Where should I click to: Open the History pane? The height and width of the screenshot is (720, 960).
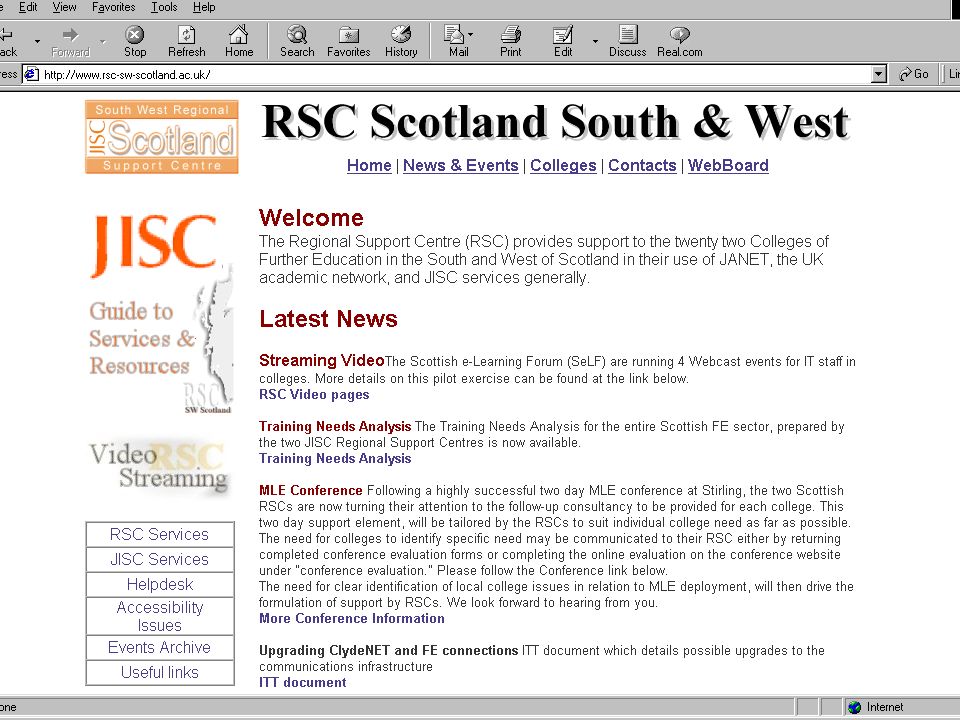[401, 42]
